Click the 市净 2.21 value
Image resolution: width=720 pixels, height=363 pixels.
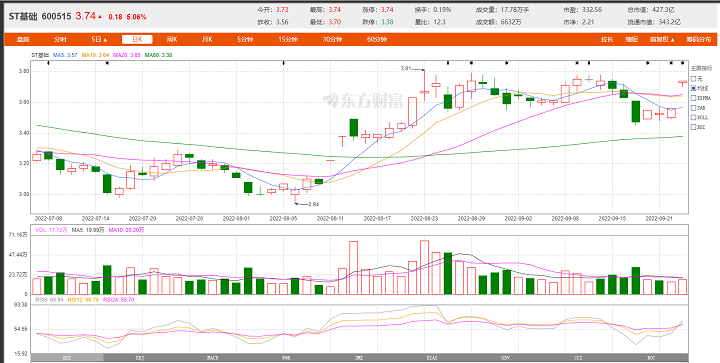coord(579,22)
